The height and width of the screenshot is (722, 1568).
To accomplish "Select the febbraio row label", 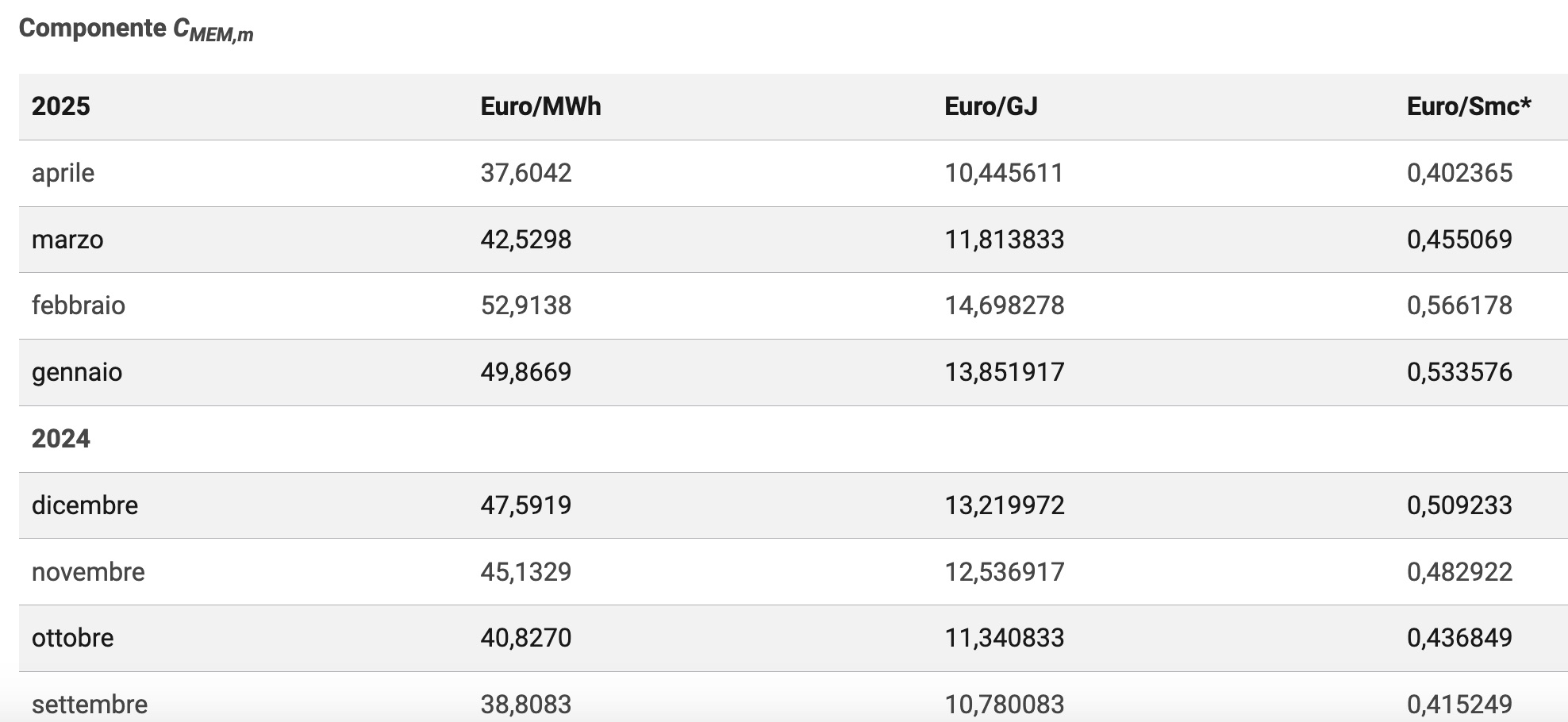I will tap(79, 305).
